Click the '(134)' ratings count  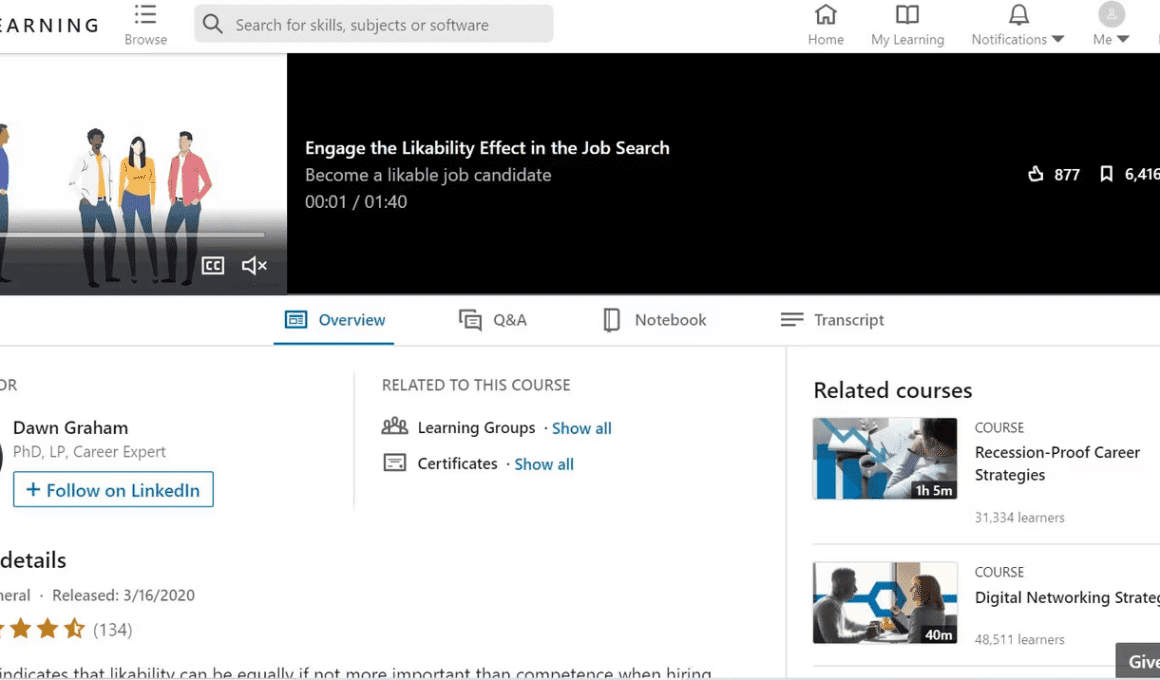coord(112,630)
